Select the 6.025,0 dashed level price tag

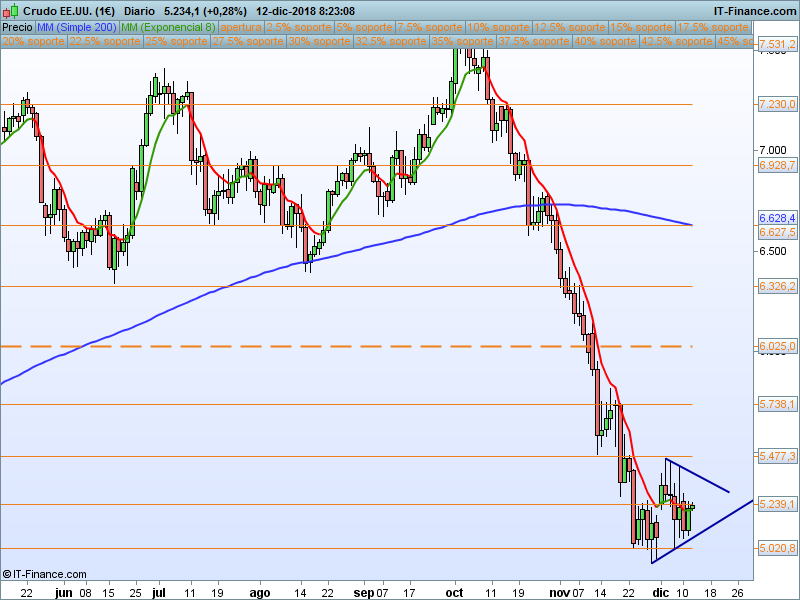[777, 346]
